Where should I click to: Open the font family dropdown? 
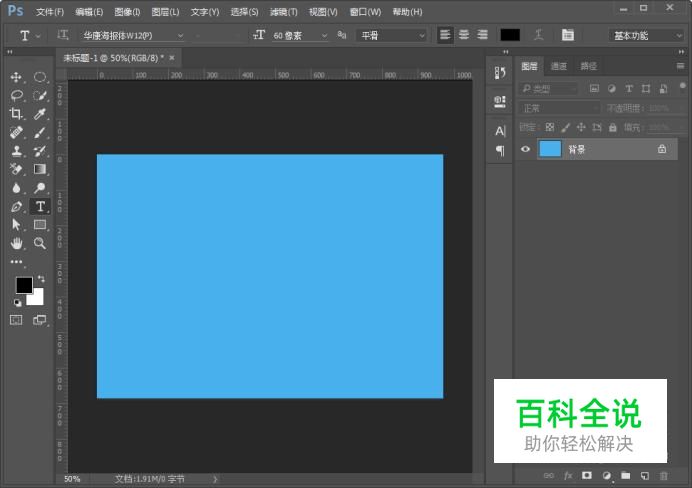pyautogui.click(x=180, y=35)
